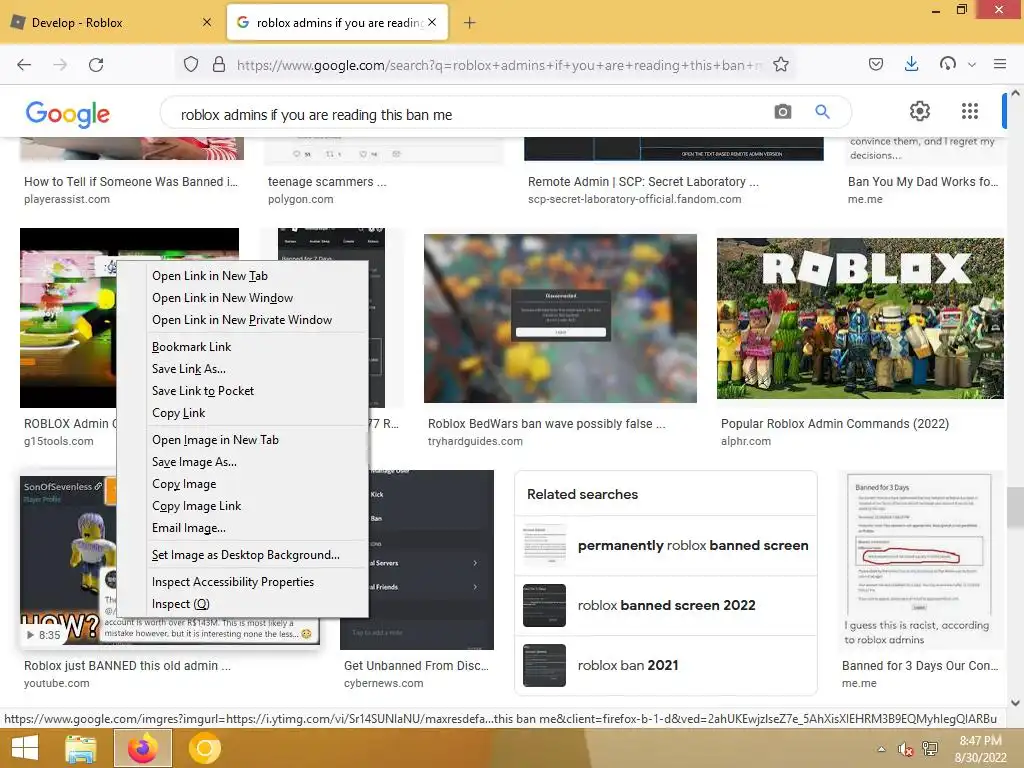Select Open Link in New Private Window
This screenshot has height=768, width=1024.
tap(243, 320)
